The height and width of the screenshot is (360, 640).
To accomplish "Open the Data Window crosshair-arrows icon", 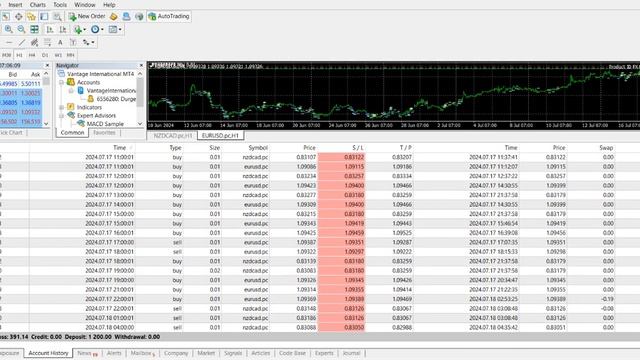I will [x=18, y=16].
